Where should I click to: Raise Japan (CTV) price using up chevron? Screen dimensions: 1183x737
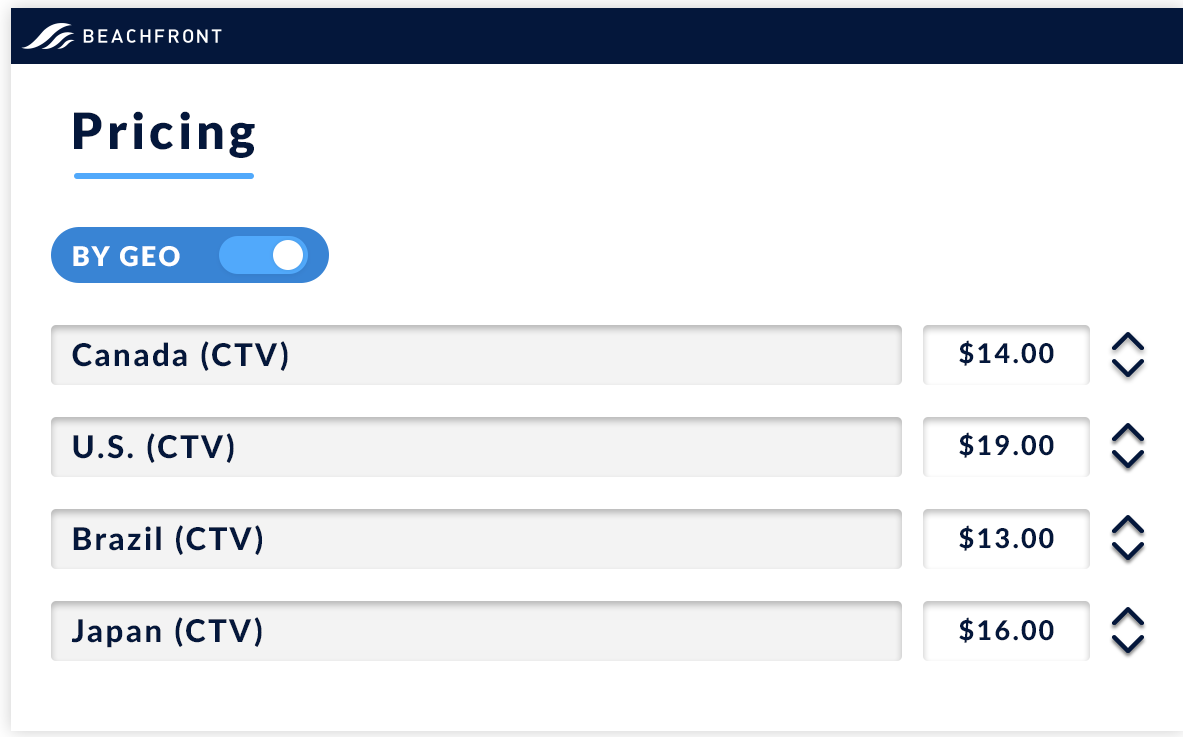(1128, 618)
